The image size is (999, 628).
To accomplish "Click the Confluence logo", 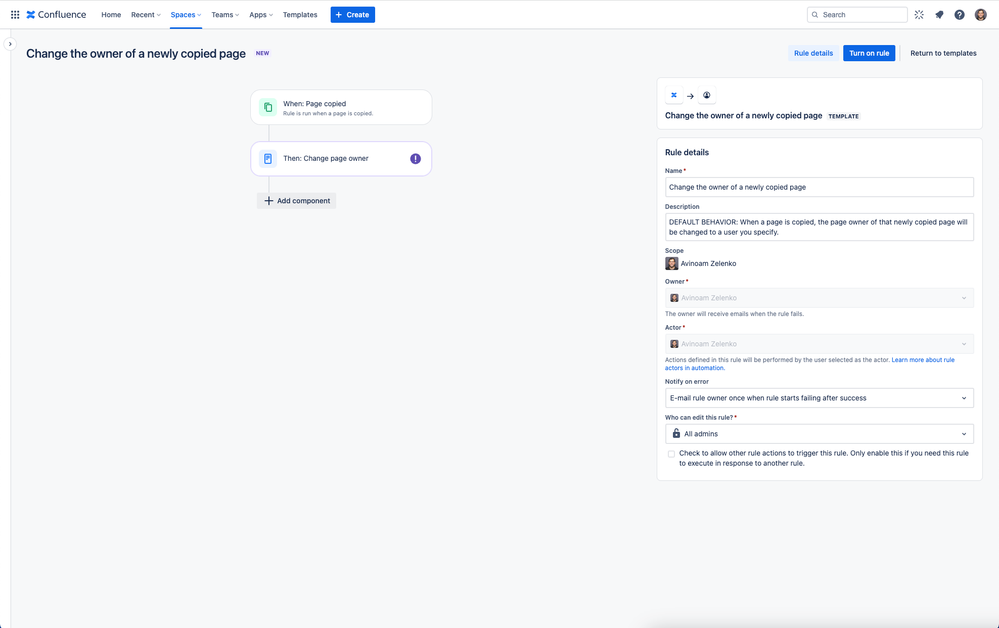I will tap(56, 15).
